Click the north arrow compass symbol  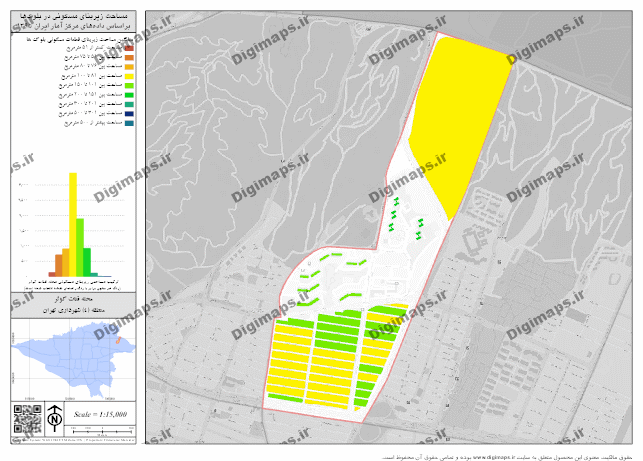point(55,416)
